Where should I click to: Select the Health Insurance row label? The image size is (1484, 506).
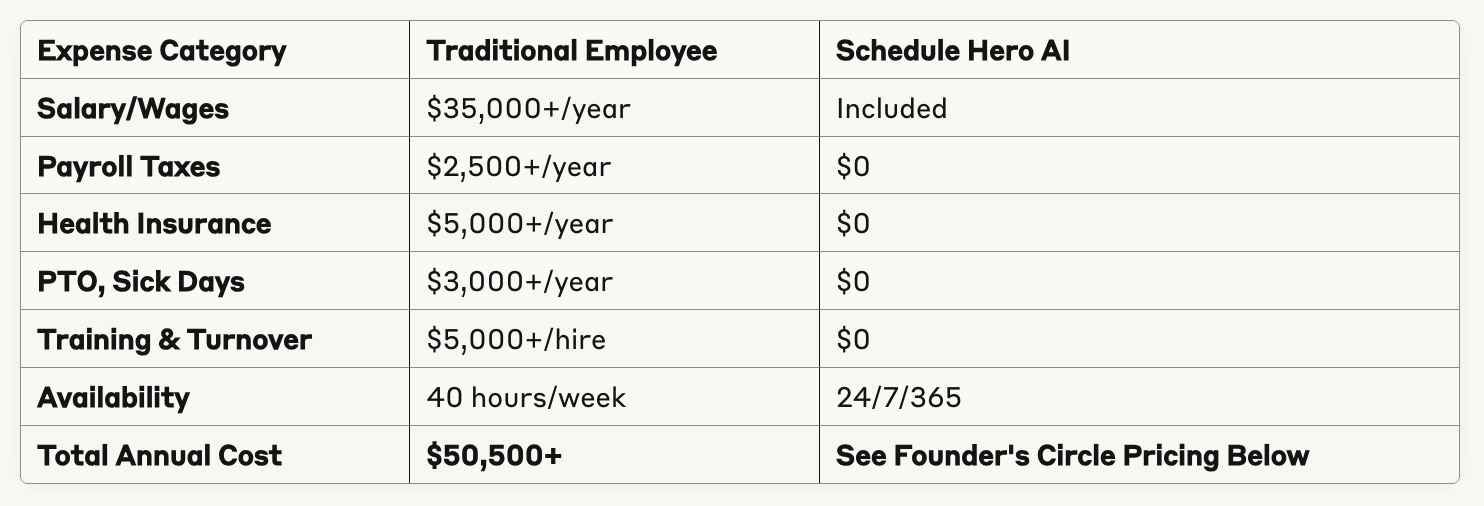point(154,223)
